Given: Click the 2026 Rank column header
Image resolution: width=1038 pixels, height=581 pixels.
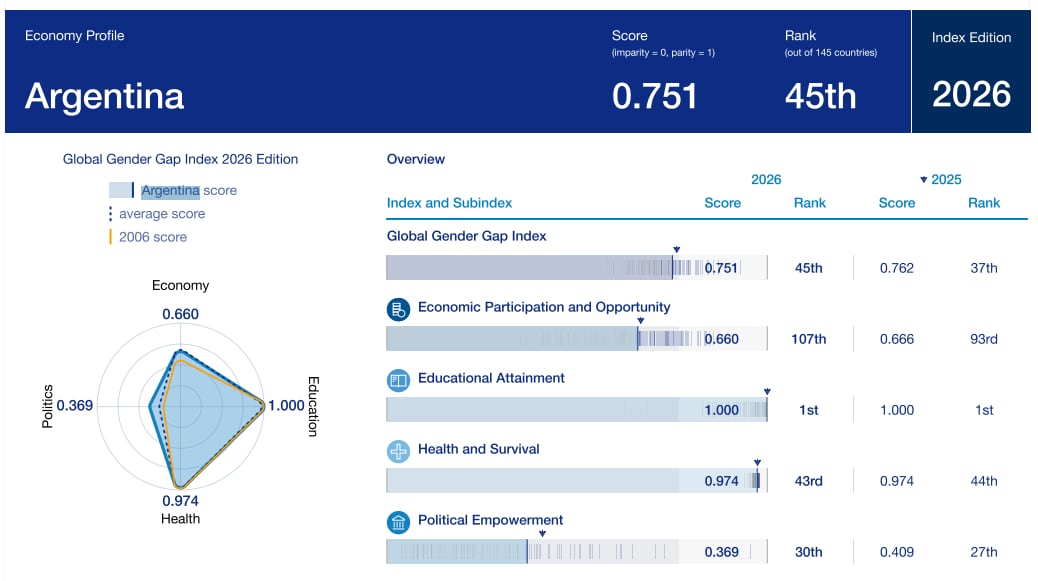Looking at the screenshot, I should click(810, 202).
